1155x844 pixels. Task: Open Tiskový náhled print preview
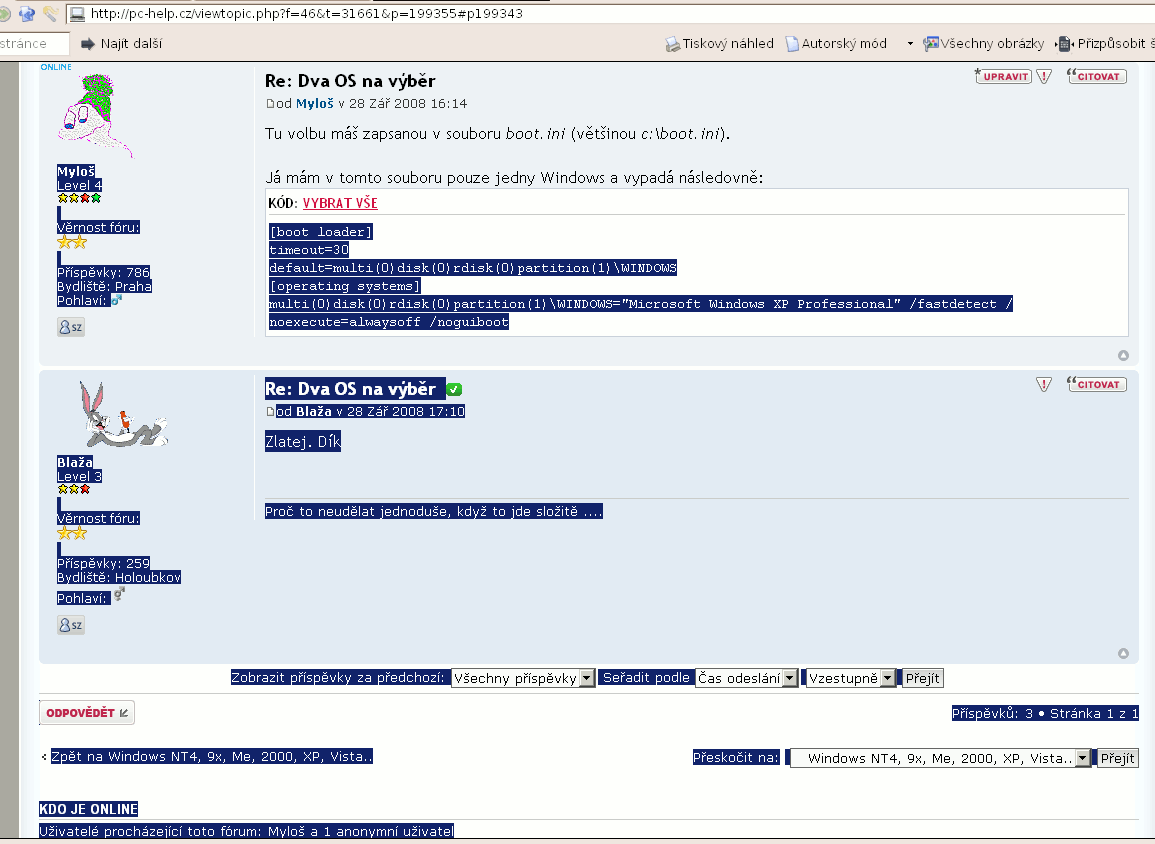719,43
